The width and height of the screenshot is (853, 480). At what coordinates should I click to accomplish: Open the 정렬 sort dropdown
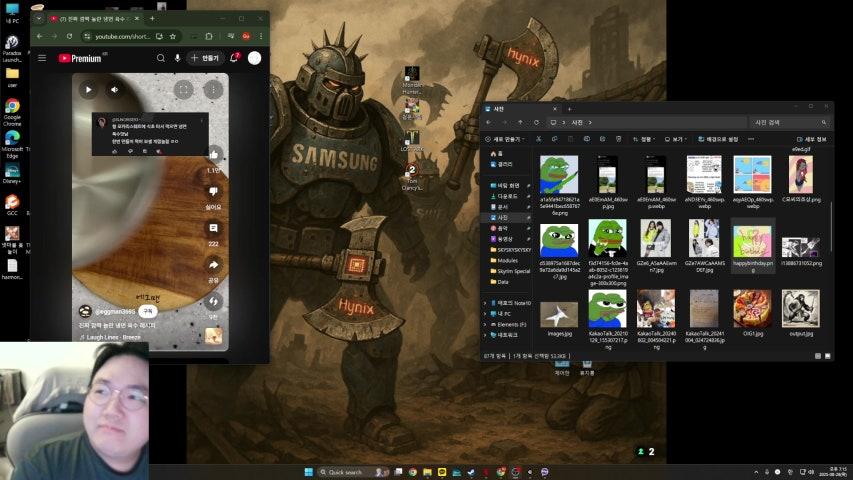coord(644,139)
